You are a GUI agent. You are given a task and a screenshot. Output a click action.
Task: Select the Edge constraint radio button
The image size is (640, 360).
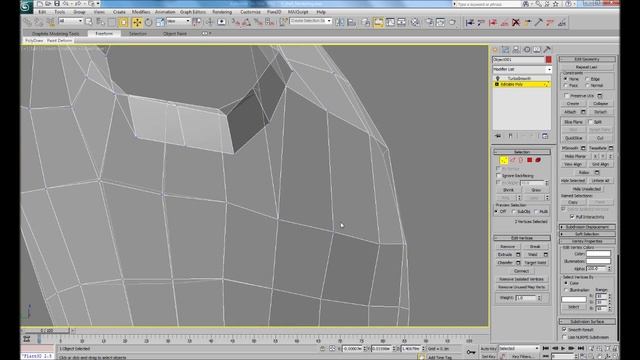pos(587,79)
